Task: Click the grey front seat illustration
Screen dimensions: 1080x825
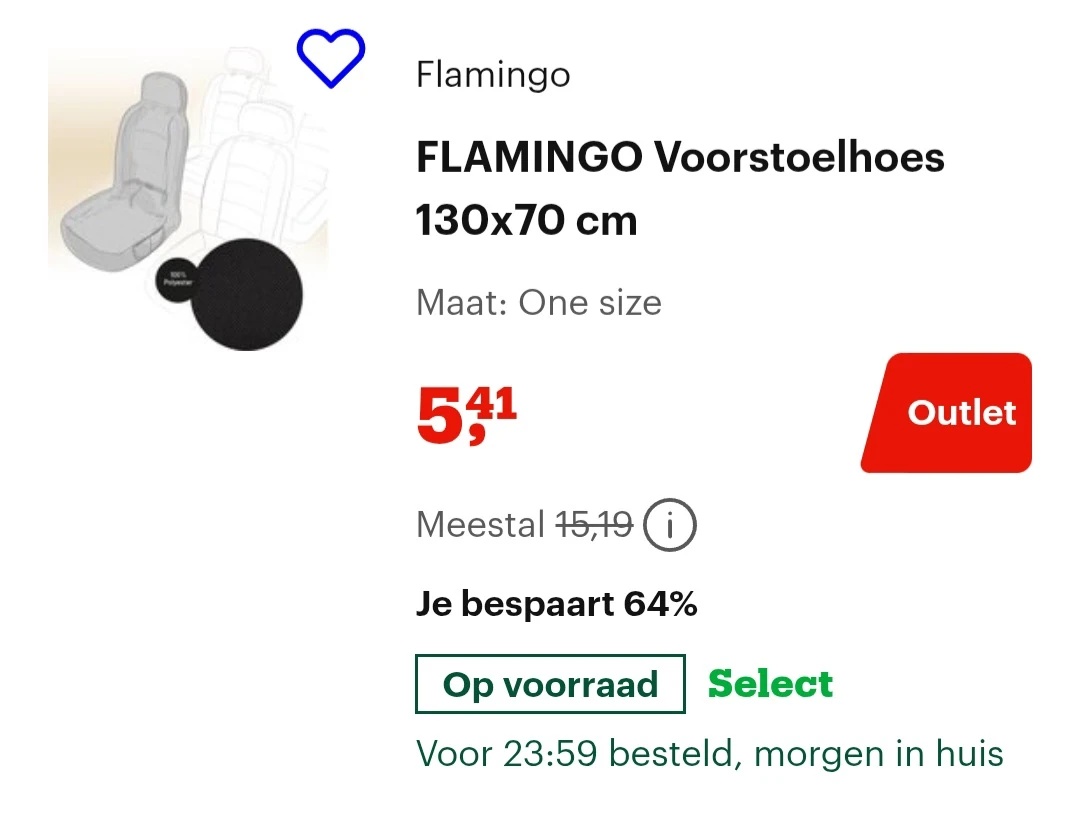Action: (x=124, y=172)
